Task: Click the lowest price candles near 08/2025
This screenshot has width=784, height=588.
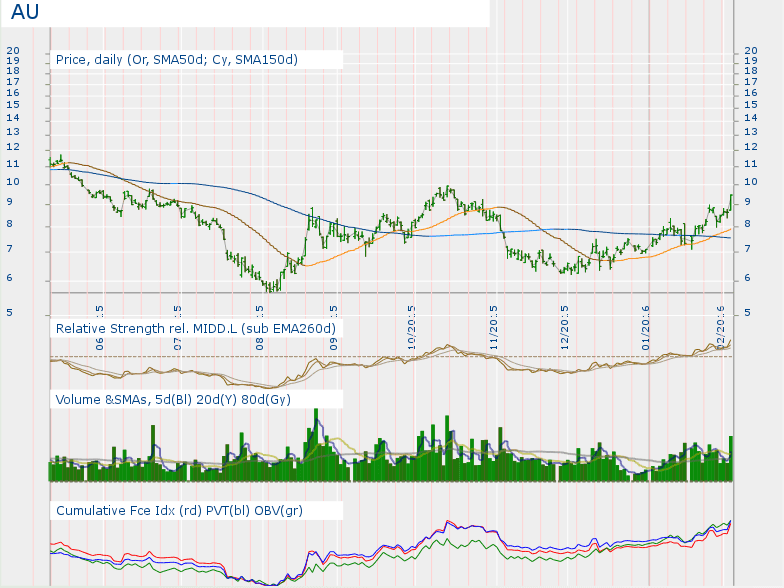Action: coord(271,286)
